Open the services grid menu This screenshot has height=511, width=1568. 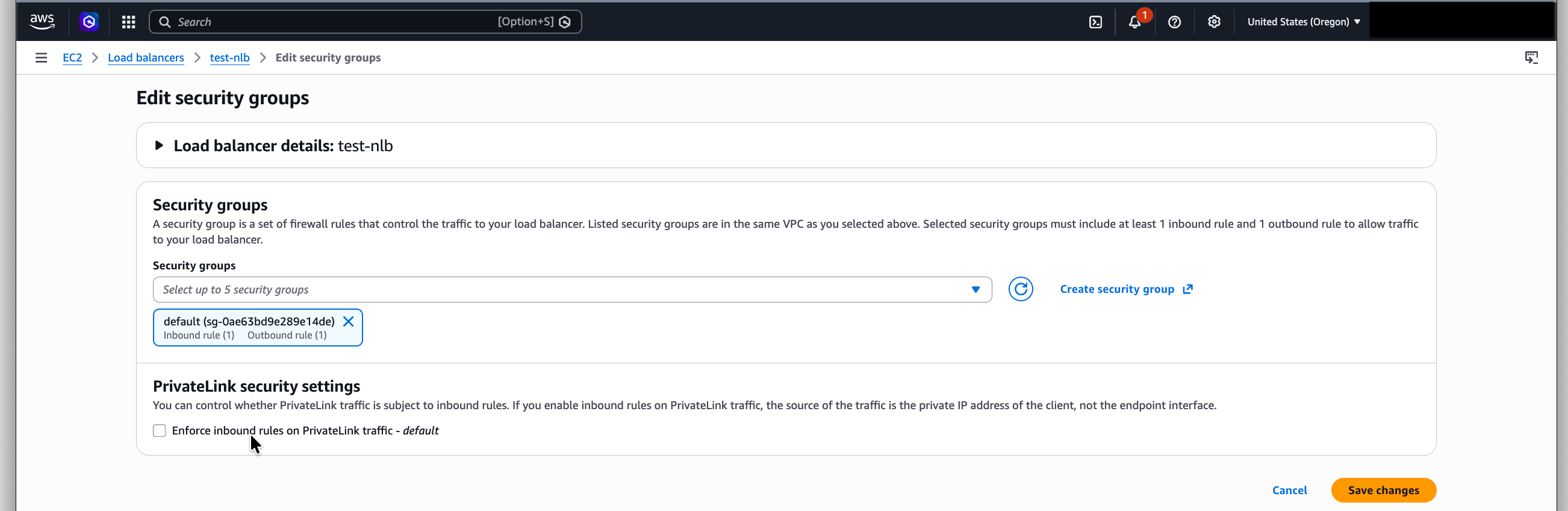(x=128, y=22)
